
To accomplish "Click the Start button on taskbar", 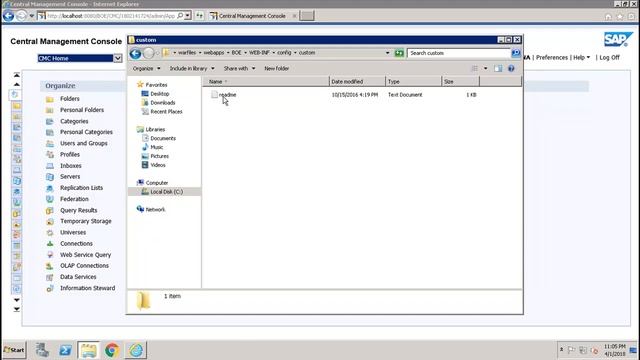I will [x=14, y=350].
